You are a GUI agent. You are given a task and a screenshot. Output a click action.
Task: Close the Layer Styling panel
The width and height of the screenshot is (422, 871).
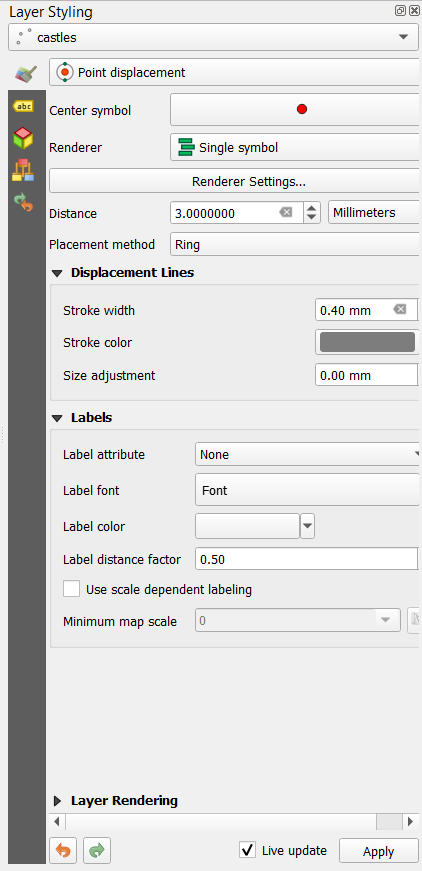tap(414, 11)
